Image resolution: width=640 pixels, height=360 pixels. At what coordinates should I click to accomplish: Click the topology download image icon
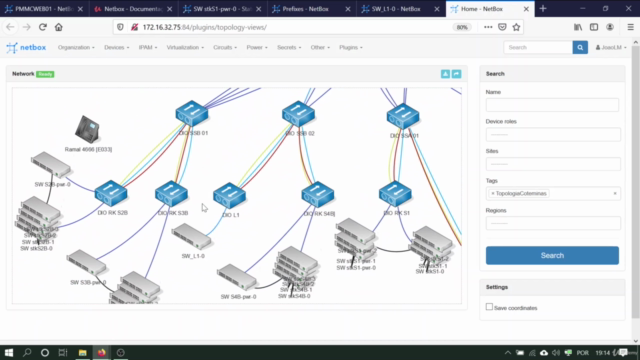pos(445,74)
